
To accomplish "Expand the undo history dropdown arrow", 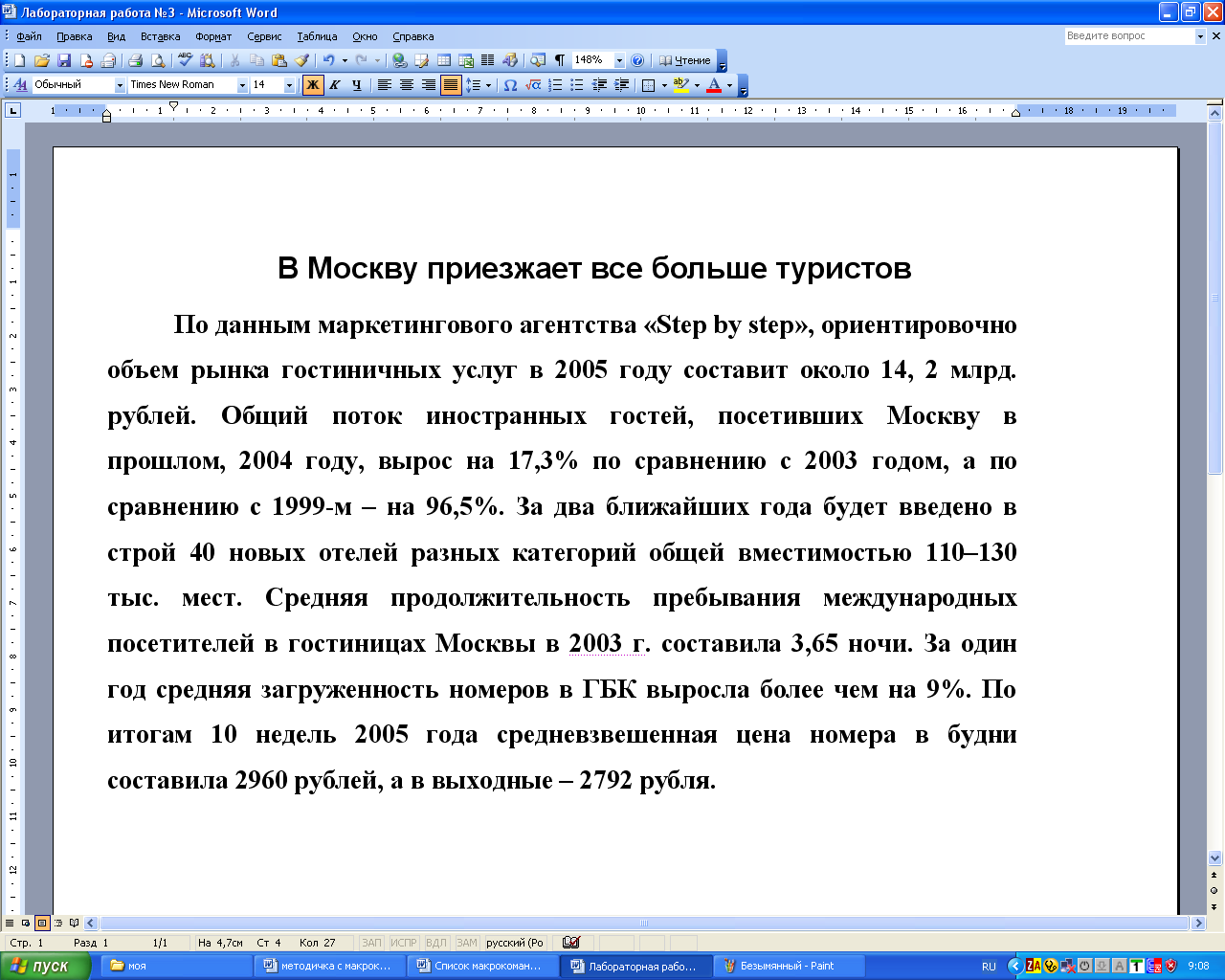I will 345,60.
